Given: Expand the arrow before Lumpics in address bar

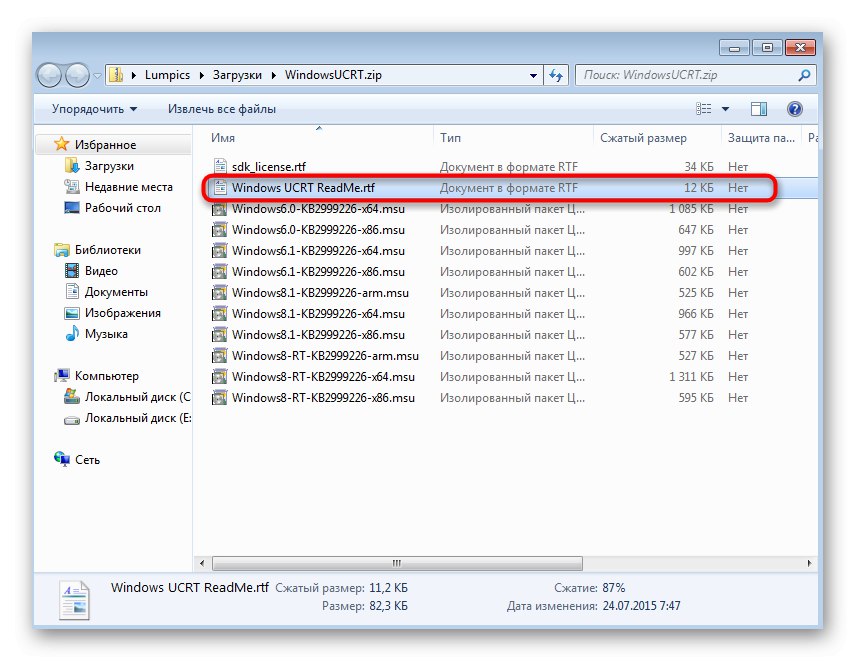Looking at the screenshot, I should click(x=134, y=75).
